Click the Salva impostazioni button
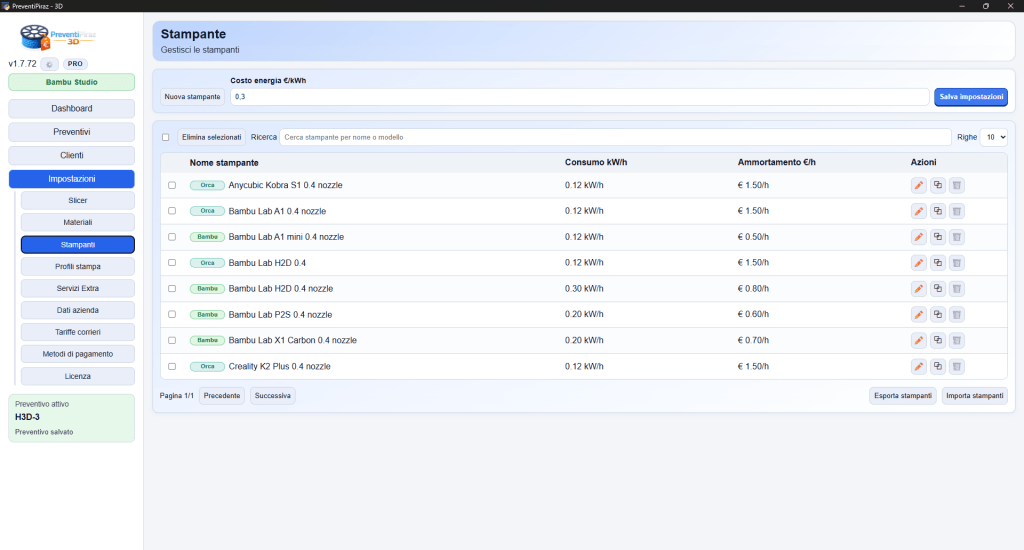1024x550 pixels. pyautogui.click(x=970, y=97)
